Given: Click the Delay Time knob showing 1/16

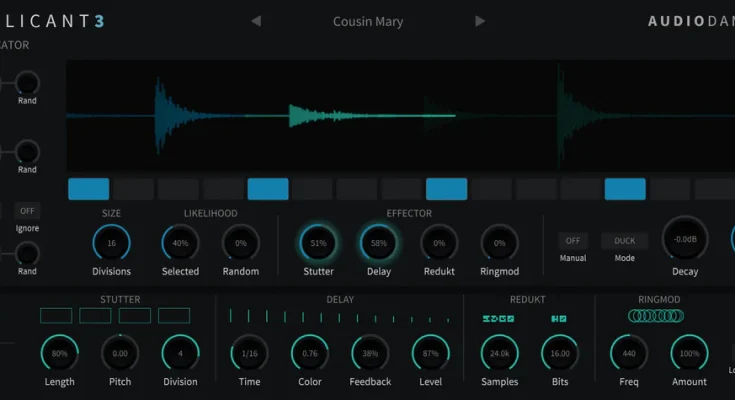Looking at the screenshot, I should coord(249,353).
